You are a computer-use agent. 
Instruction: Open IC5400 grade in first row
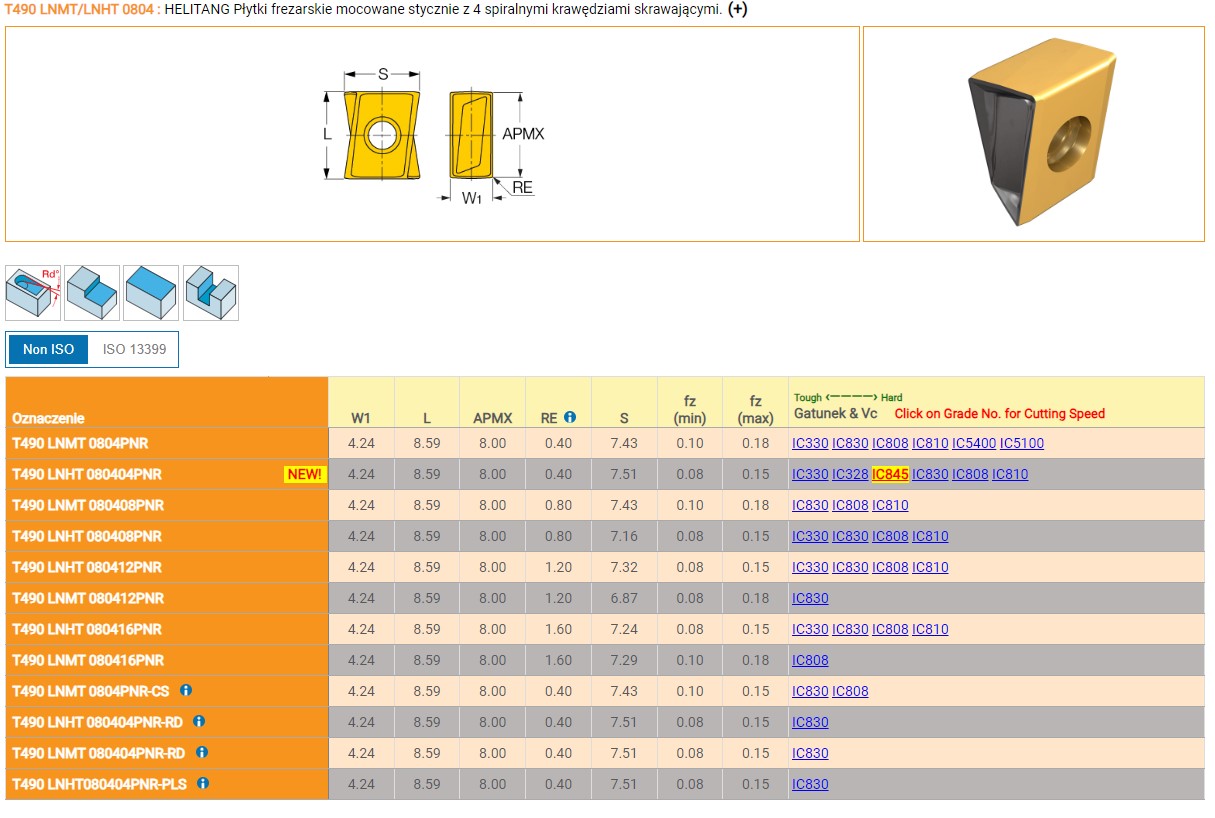click(x=973, y=443)
